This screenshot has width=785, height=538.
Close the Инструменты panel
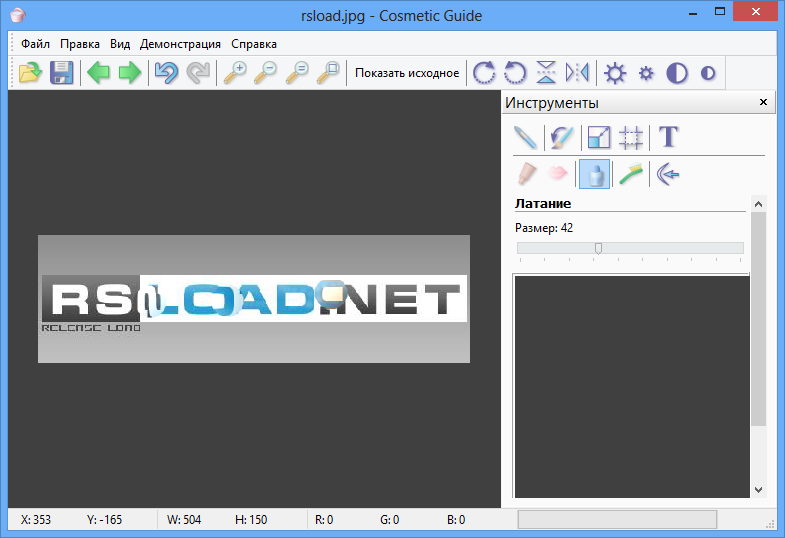point(763,102)
